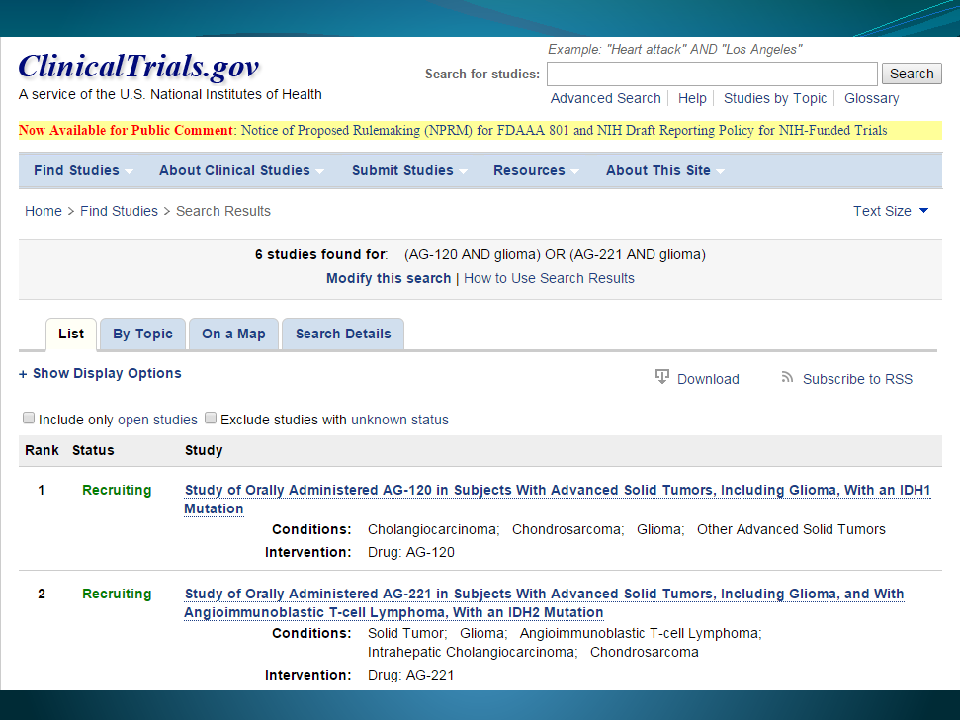Expand Show Display Options
The image size is (960, 720).
tap(100, 373)
